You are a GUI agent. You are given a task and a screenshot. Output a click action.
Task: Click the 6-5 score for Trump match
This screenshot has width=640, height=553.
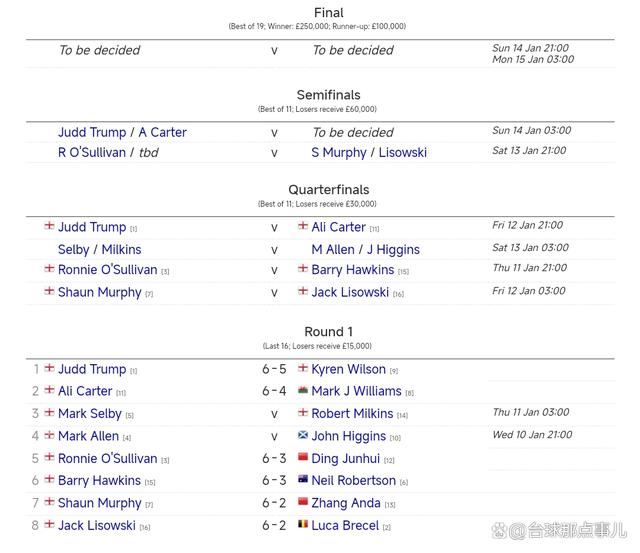(x=274, y=369)
